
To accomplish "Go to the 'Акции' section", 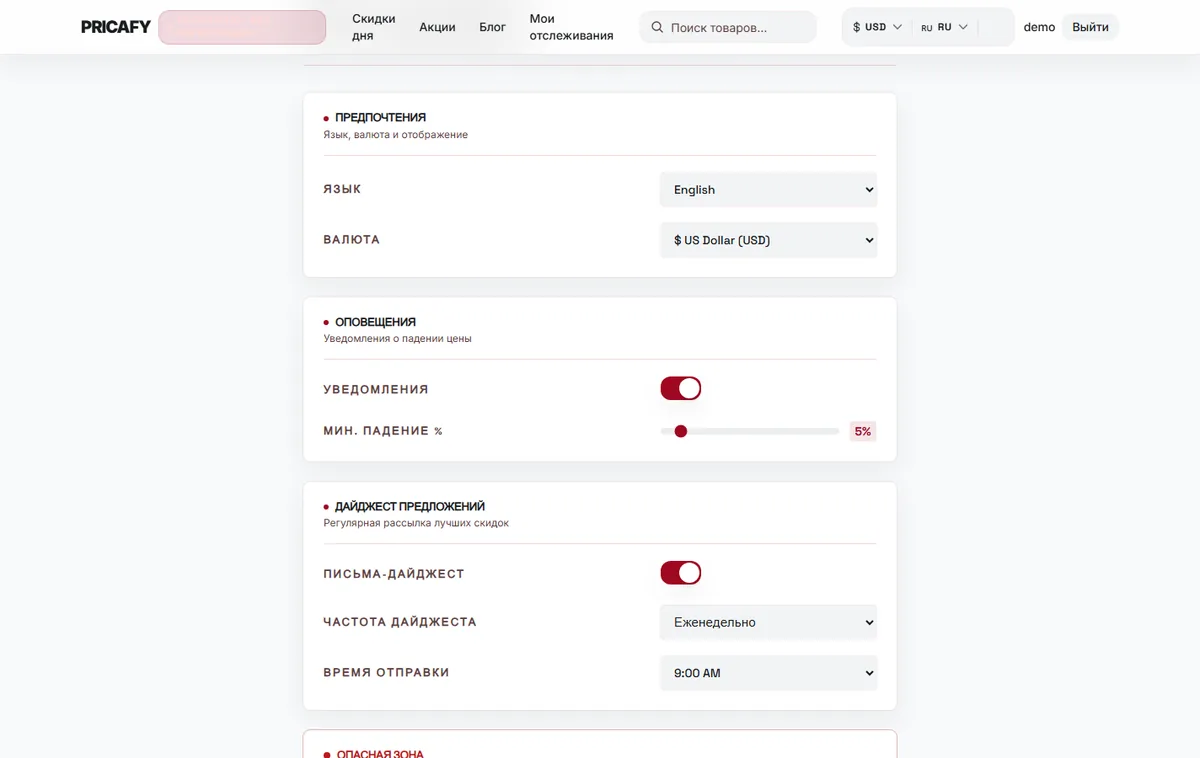I will 437,27.
